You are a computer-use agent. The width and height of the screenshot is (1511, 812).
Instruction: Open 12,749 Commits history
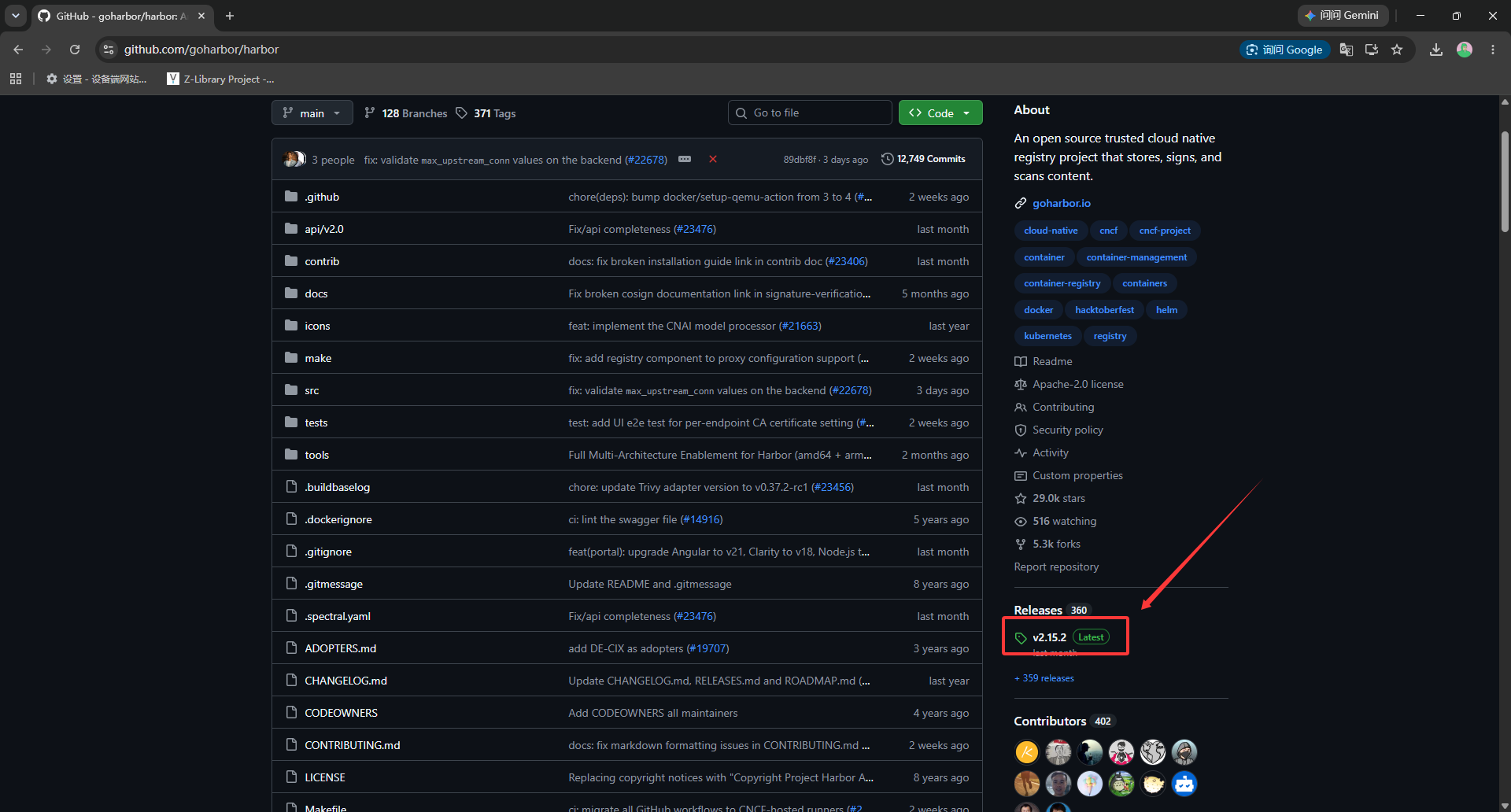click(923, 159)
